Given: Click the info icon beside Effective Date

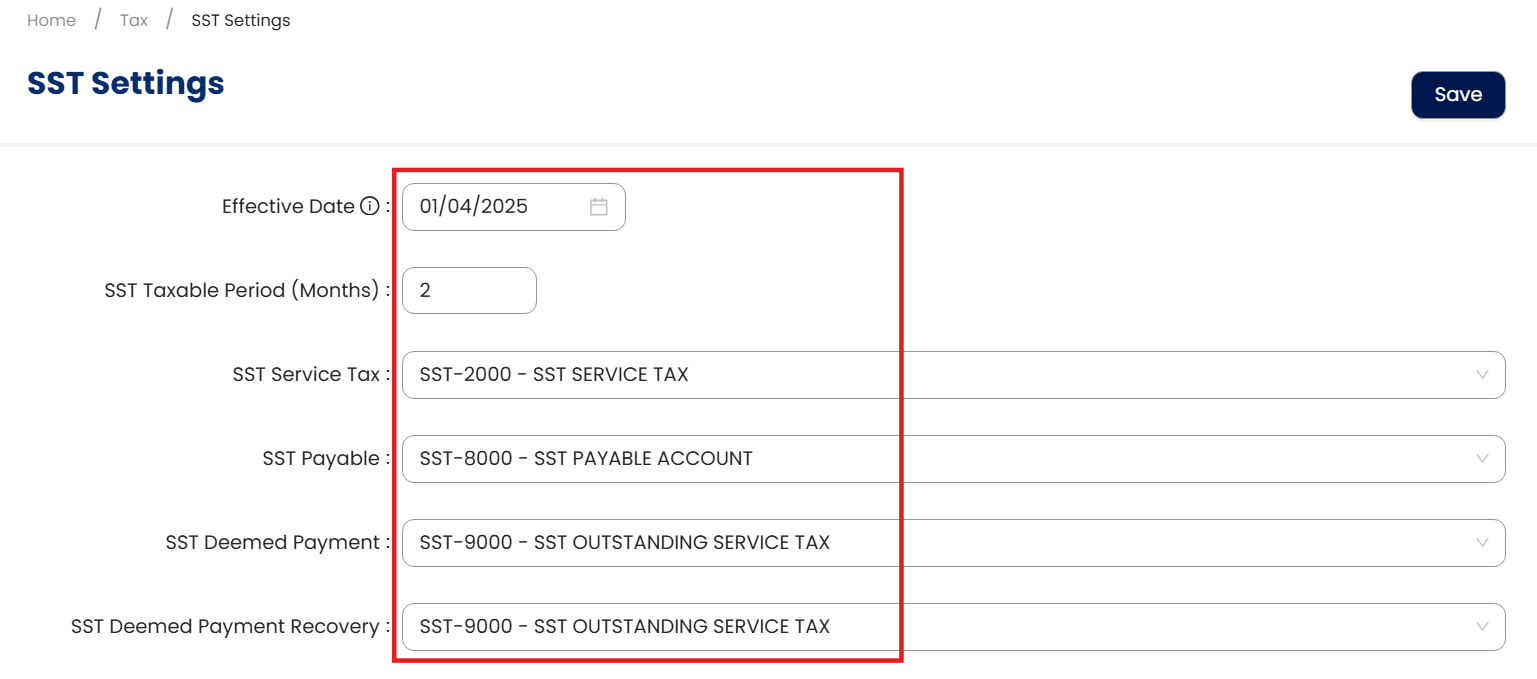Looking at the screenshot, I should point(369,207).
